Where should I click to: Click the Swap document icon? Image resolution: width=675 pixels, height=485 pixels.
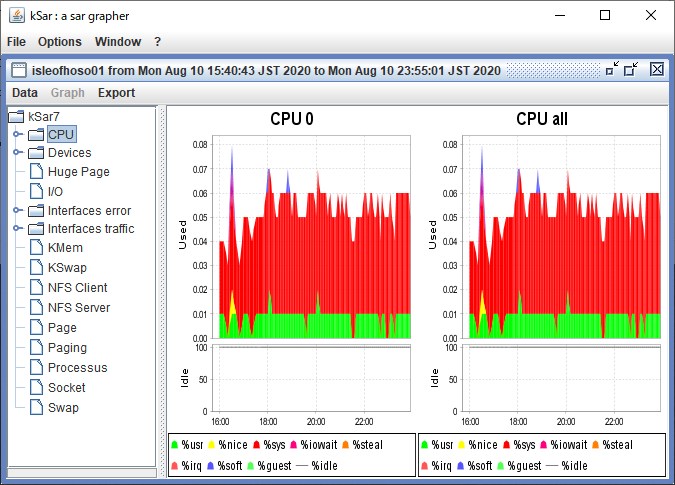coord(37,407)
